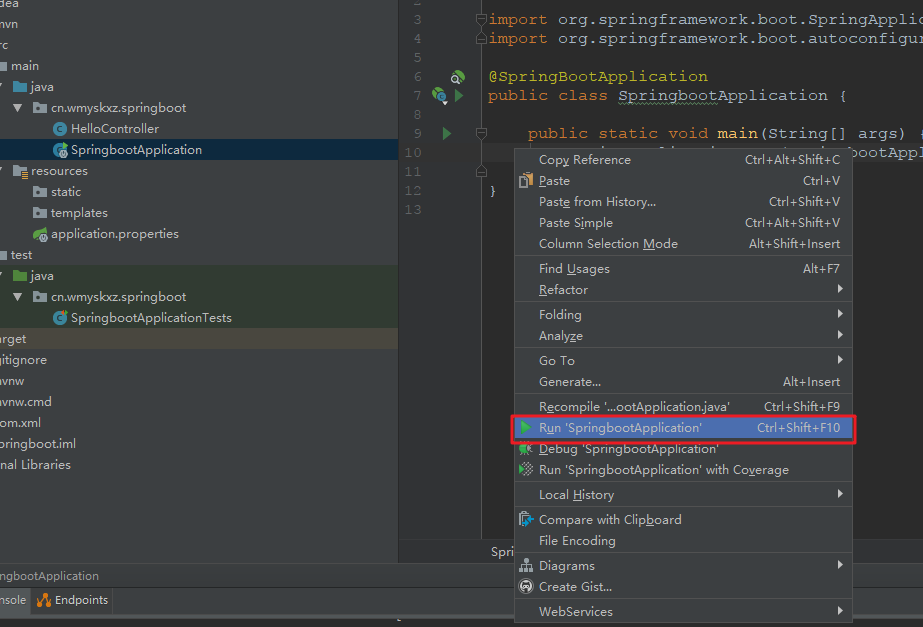Screen dimensions: 923x627
Task: Click the Diagrams icon in the context menu
Action: [526, 565]
